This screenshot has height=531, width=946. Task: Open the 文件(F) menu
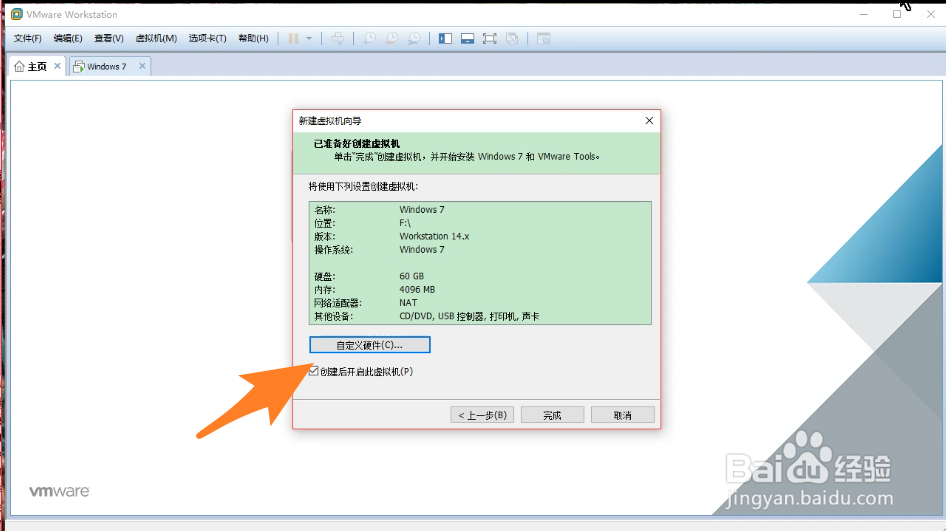28,39
